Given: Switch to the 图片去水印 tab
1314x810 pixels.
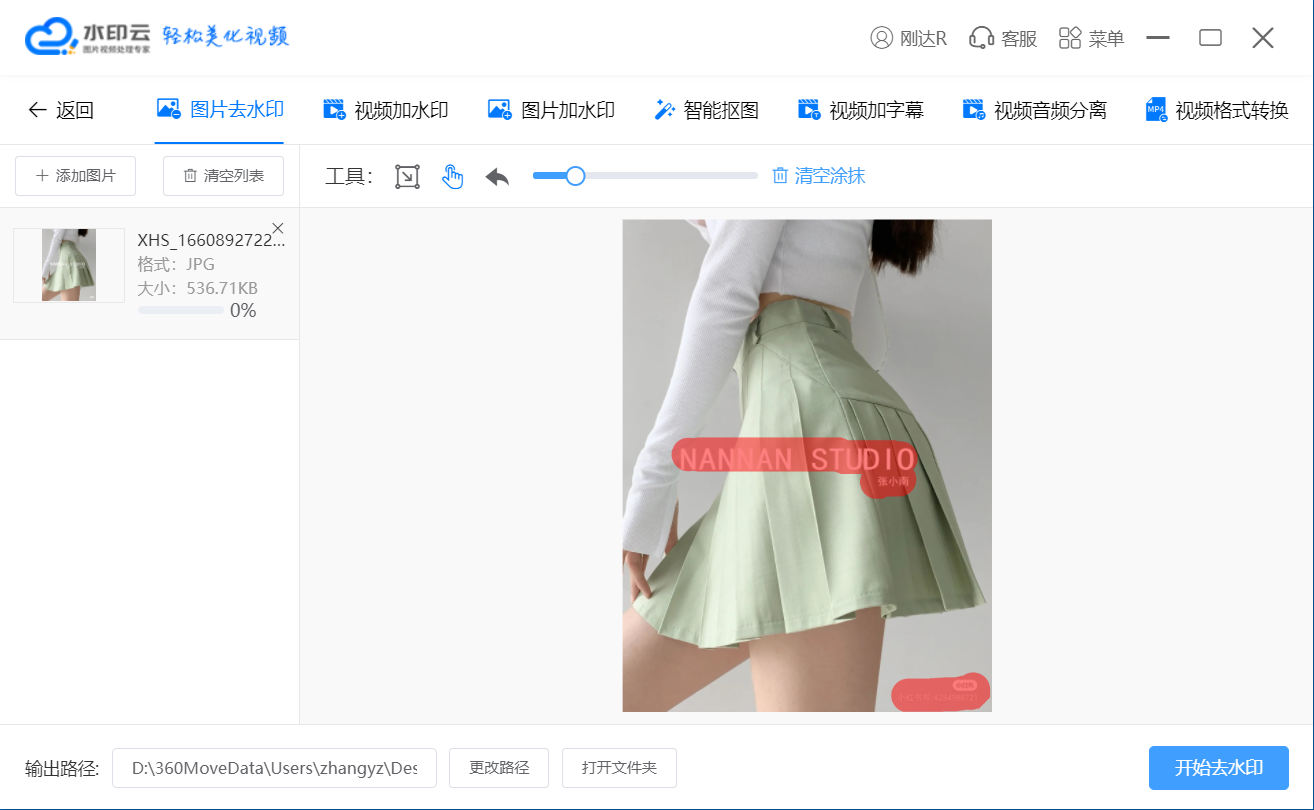Looking at the screenshot, I should pyautogui.click(x=220, y=110).
